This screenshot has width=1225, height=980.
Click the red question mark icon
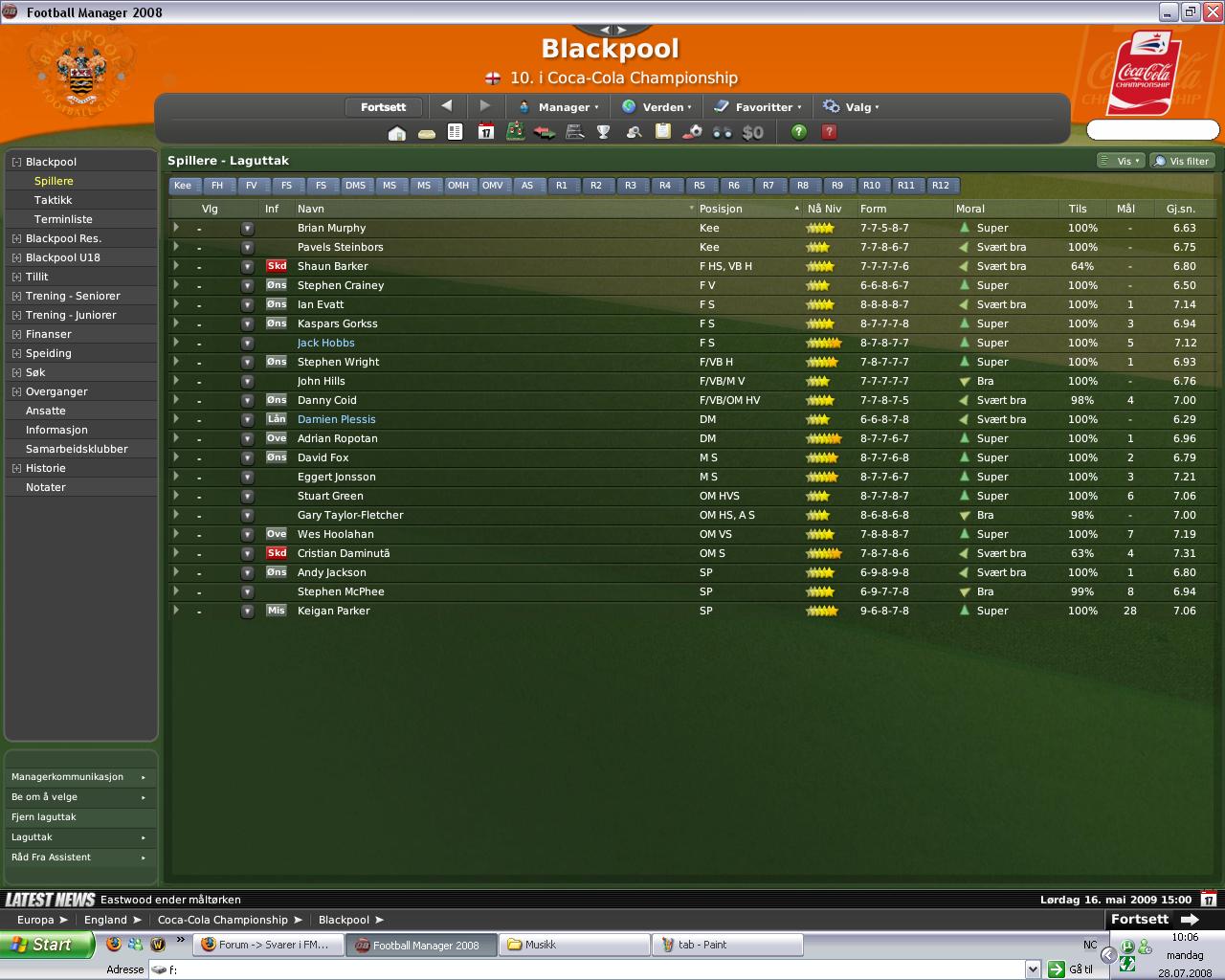pyautogui.click(x=830, y=132)
